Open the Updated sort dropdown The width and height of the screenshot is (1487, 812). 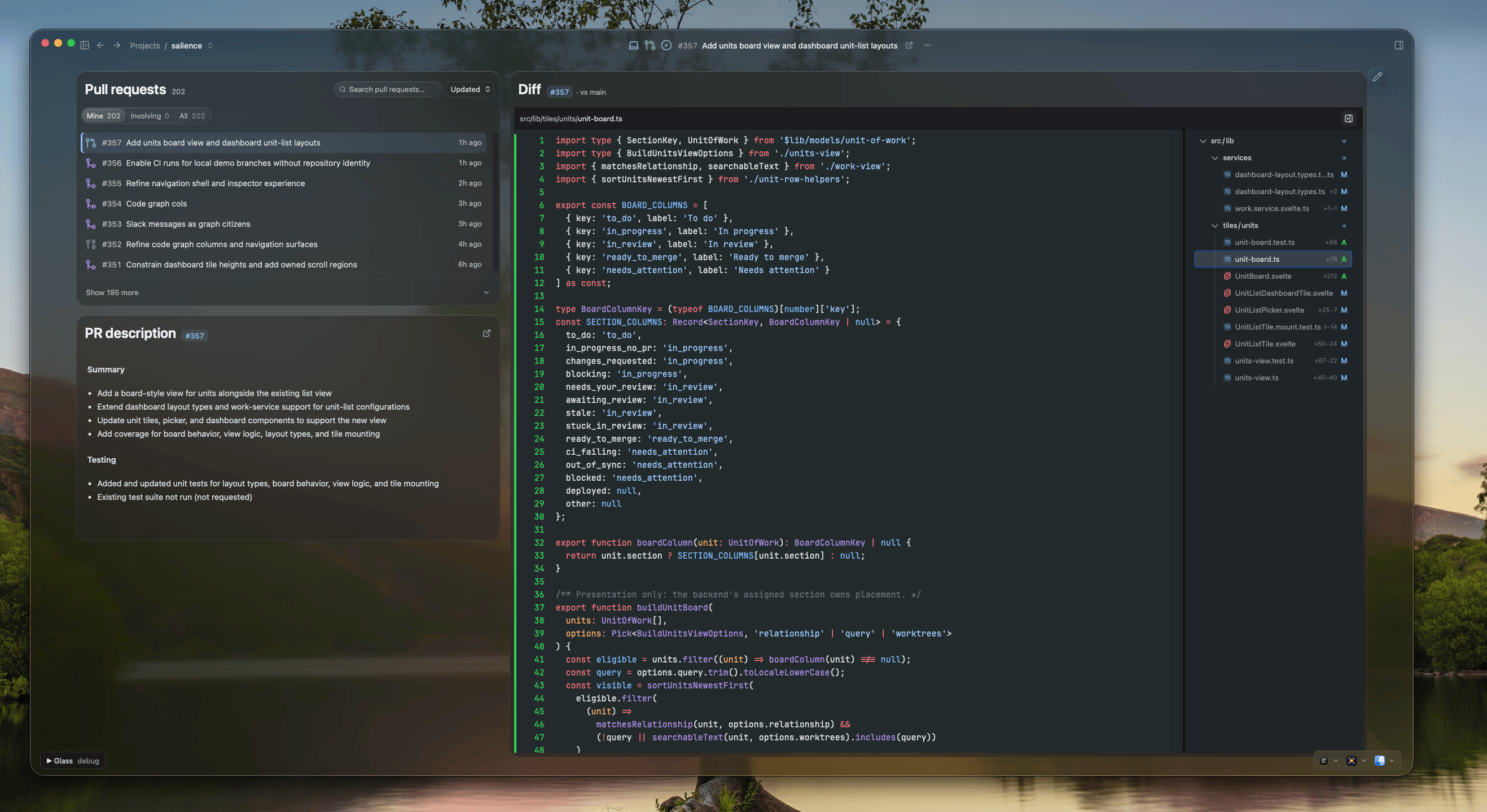[470, 89]
